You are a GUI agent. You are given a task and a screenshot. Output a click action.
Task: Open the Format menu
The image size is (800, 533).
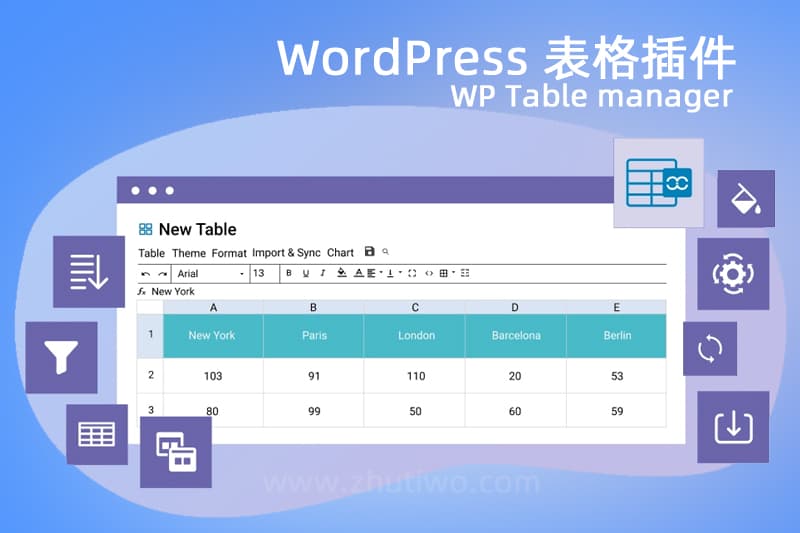coord(229,253)
